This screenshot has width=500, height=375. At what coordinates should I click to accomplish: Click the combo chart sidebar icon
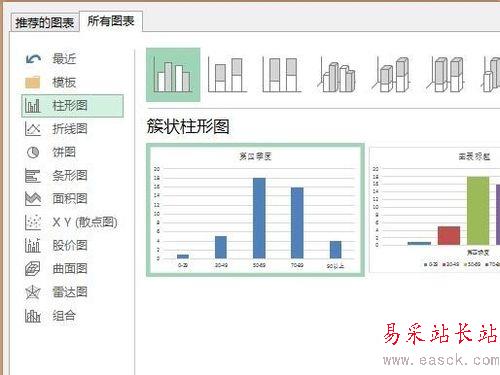pos(33,316)
